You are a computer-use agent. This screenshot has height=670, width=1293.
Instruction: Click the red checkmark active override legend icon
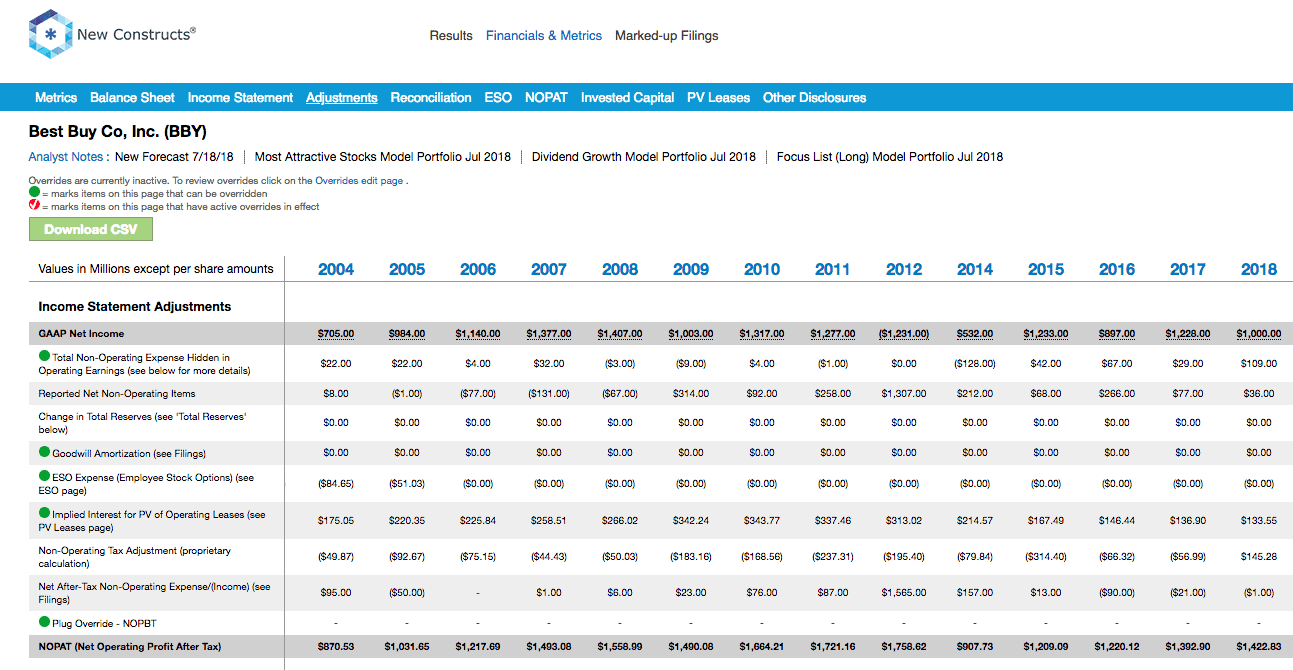pyautogui.click(x=34, y=206)
